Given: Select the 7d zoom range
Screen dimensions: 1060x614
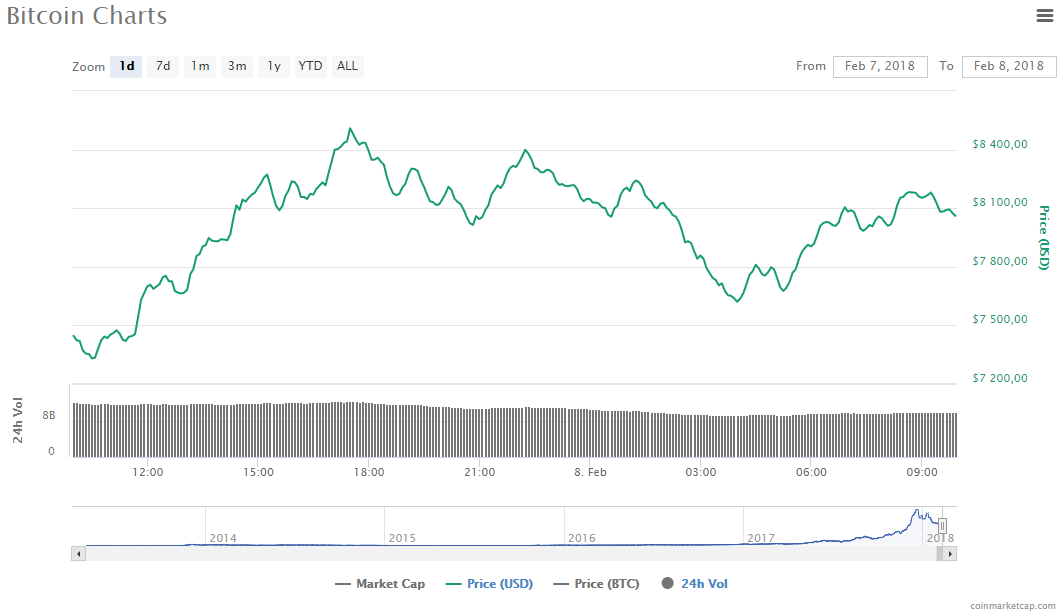Looking at the screenshot, I should (x=163, y=66).
